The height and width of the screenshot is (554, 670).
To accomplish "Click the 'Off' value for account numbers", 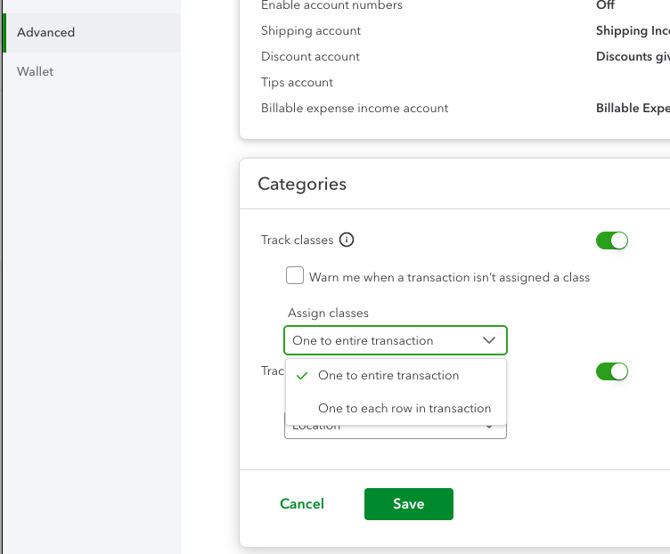I will pos(605,5).
